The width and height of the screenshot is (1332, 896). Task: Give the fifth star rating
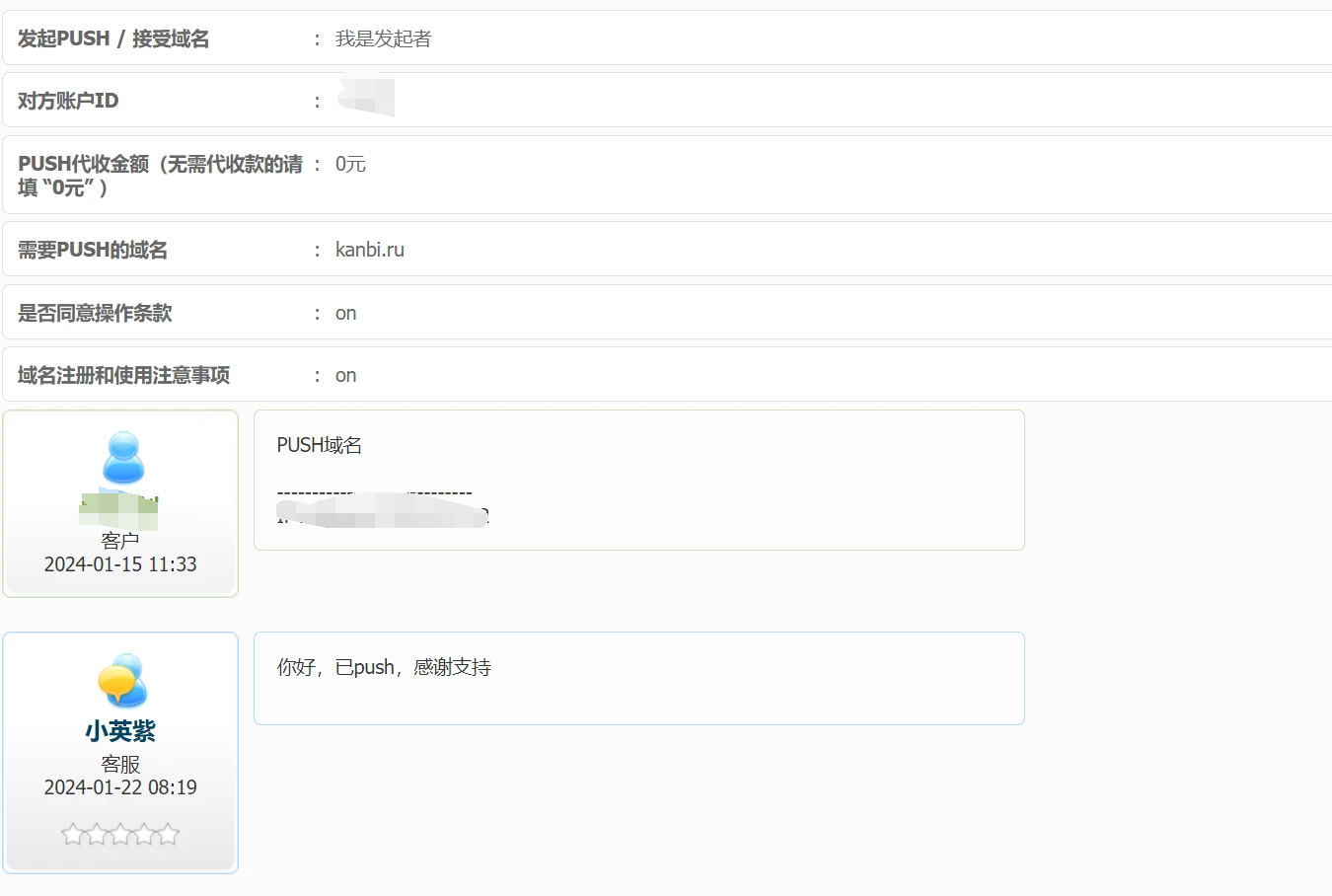click(x=168, y=835)
